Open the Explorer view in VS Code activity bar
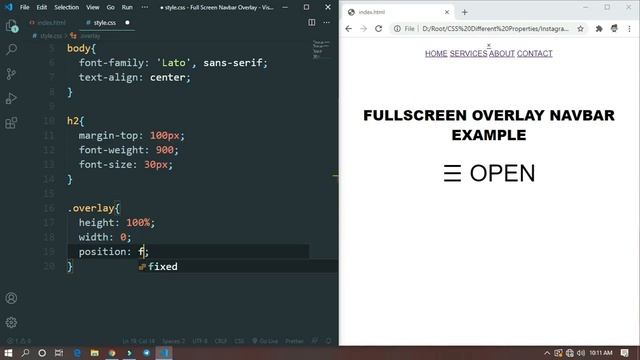The image size is (640, 360). pyautogui.click(x=11, y=26)
